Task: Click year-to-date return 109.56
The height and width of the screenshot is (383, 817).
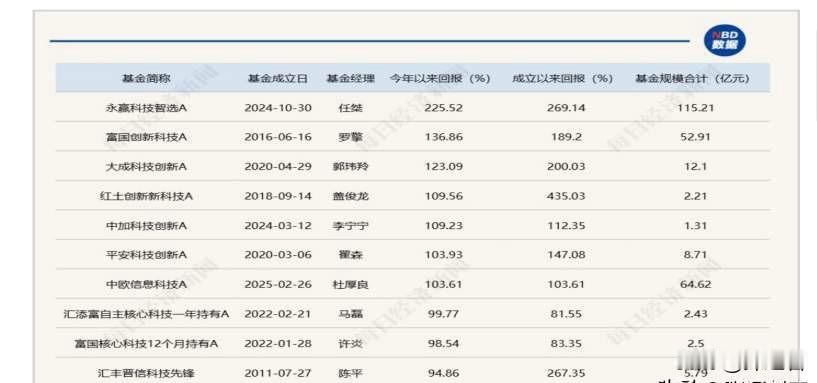Action: pos(444,196)
